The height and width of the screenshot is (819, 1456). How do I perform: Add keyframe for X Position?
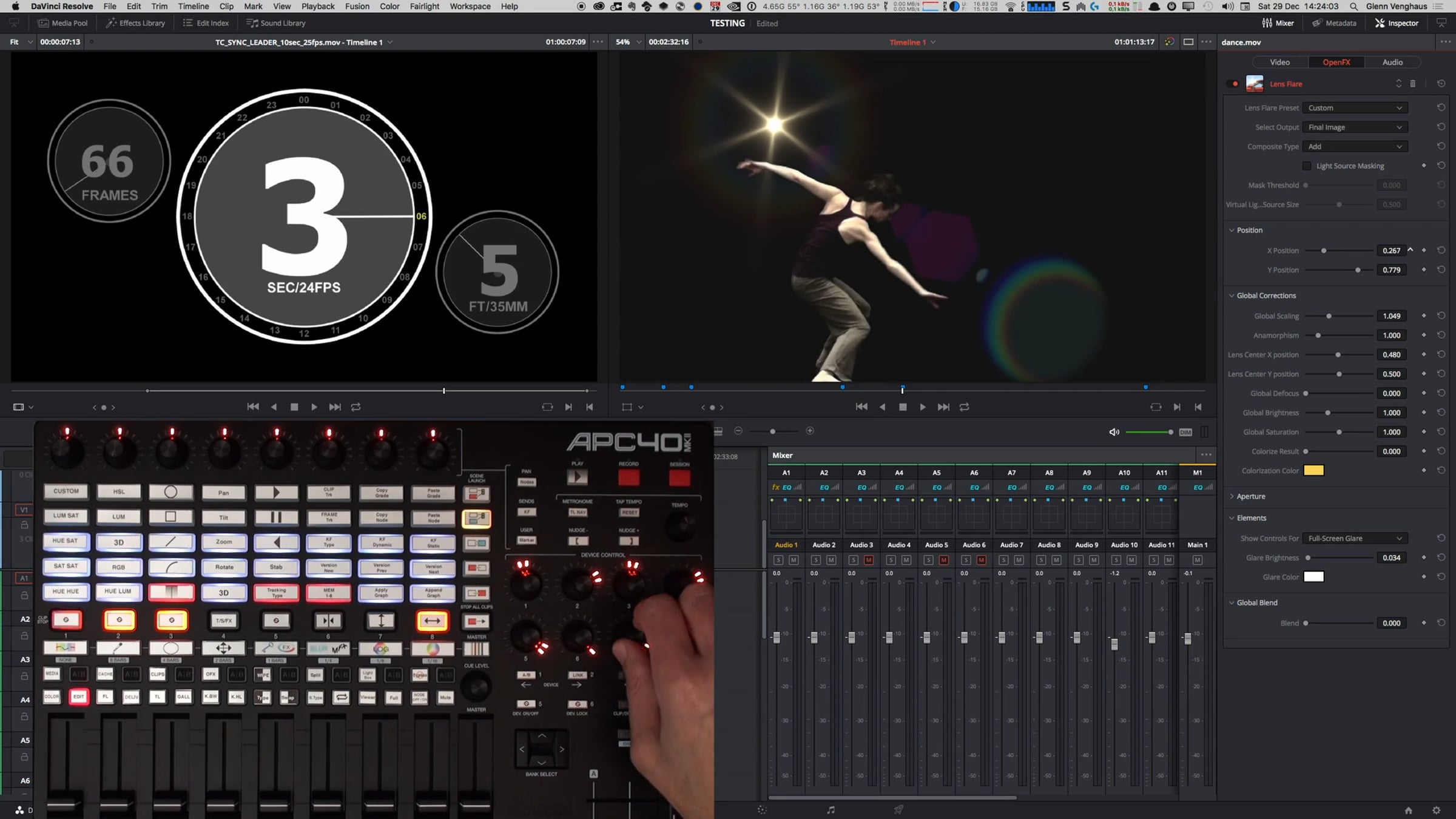click(x=1424, y=251)
